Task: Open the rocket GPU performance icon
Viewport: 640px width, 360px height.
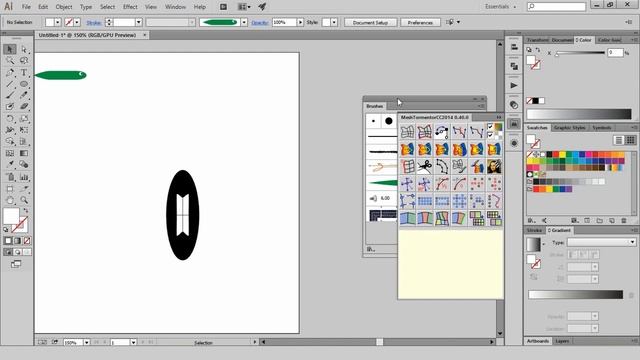Action: pyautogui.click(x=262, y=7)
